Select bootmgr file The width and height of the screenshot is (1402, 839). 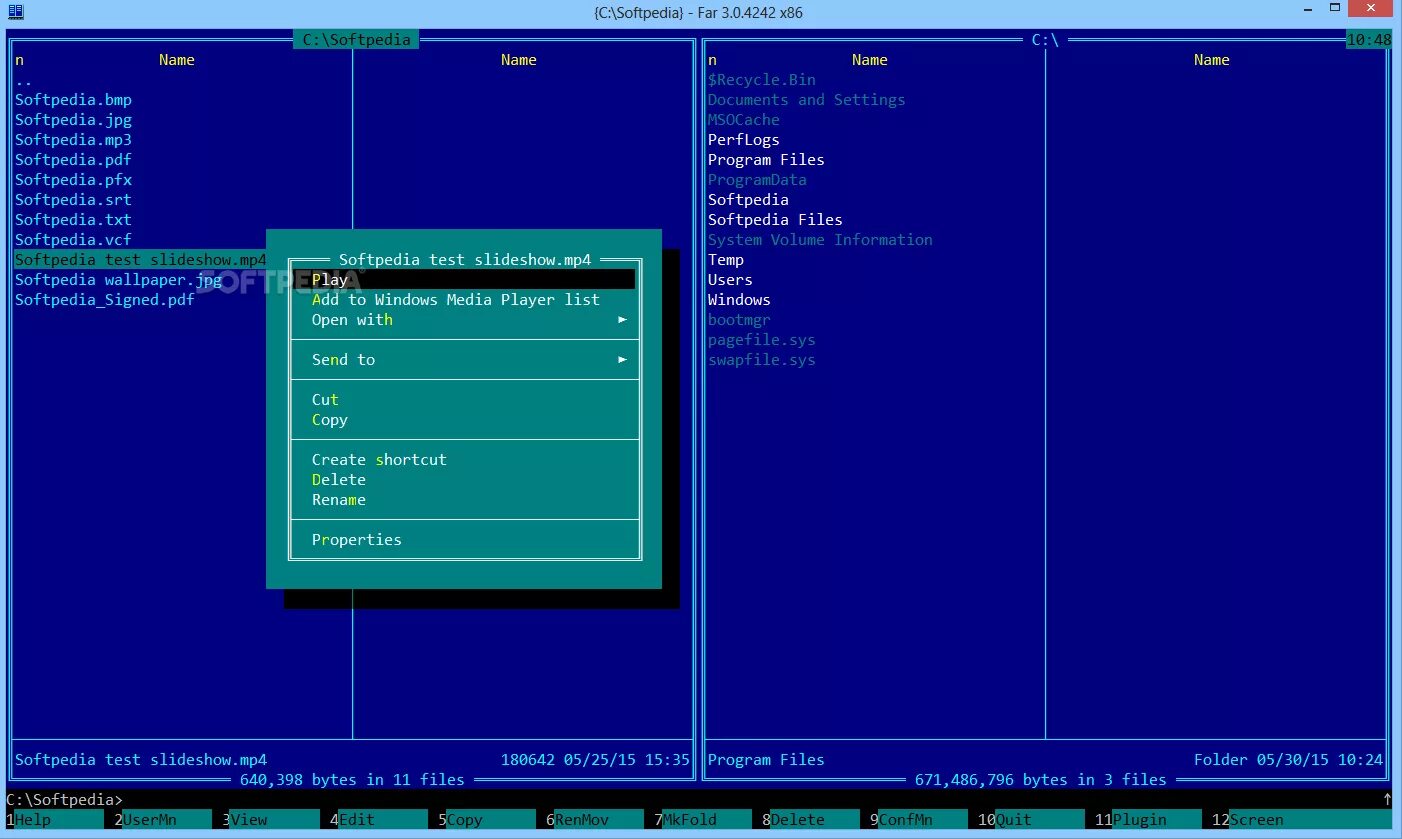[x=739, y=320]
